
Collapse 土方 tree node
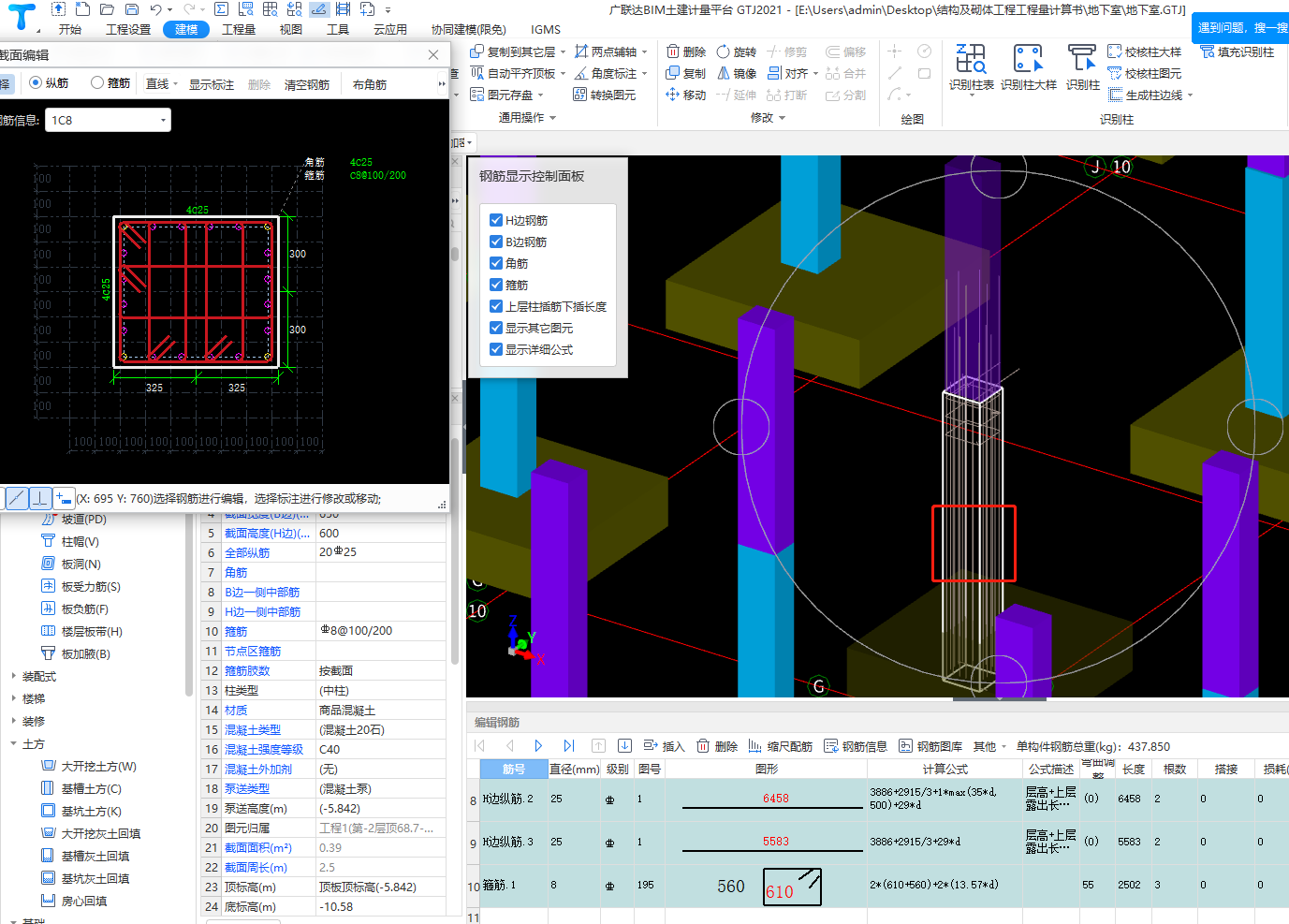[x=14, y=743]
